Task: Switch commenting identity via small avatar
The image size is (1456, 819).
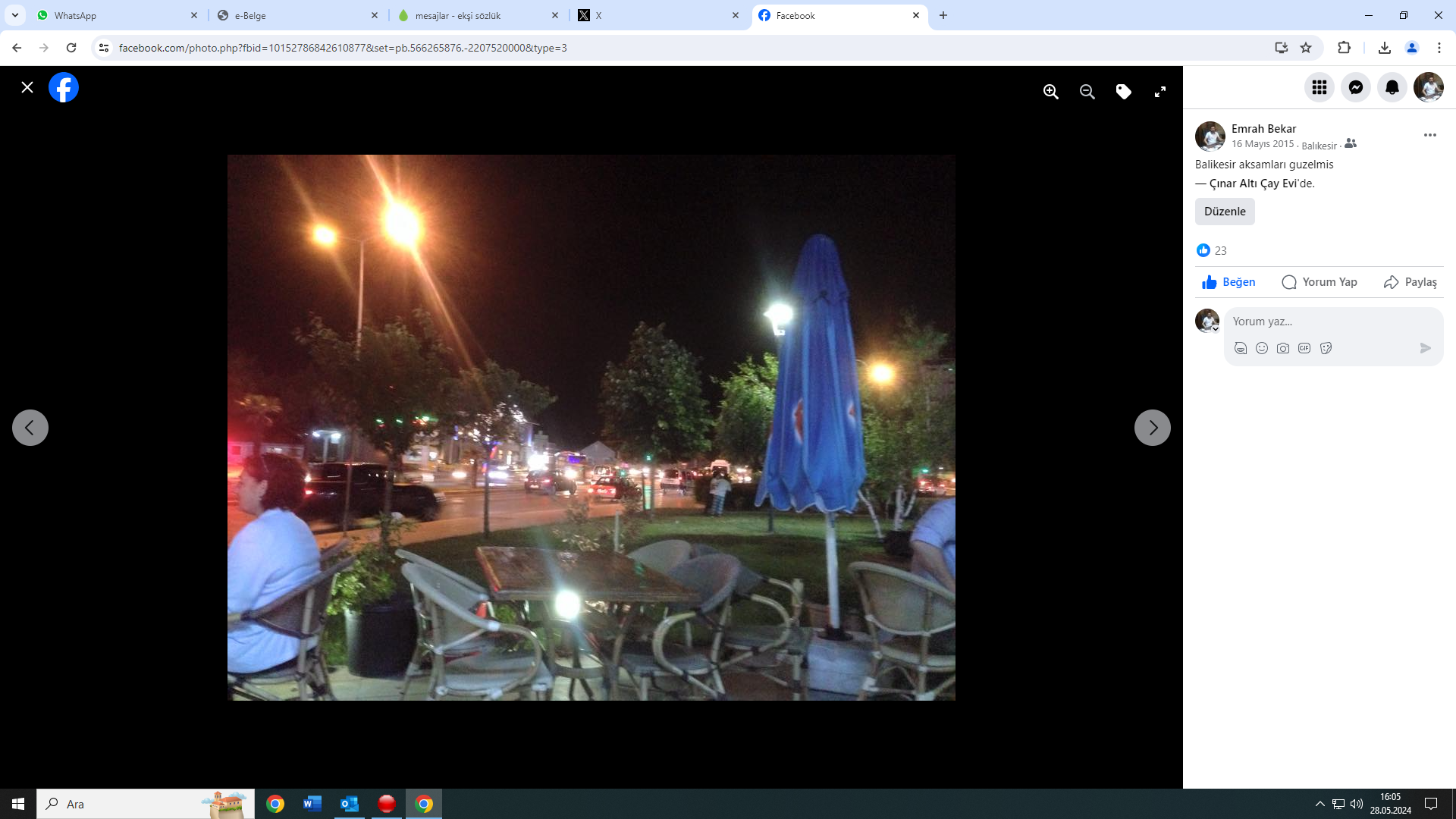Action: point(1207,321)
